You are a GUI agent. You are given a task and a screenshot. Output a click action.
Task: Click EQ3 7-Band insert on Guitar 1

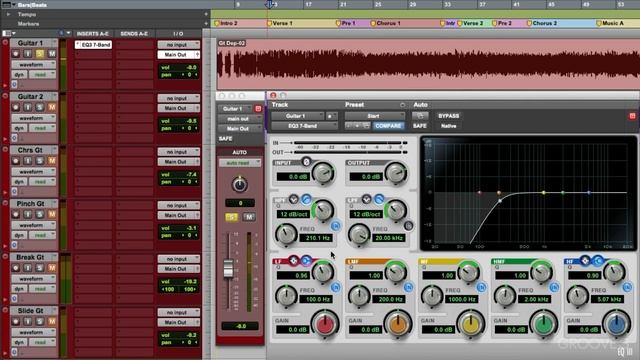pos(93,44)
